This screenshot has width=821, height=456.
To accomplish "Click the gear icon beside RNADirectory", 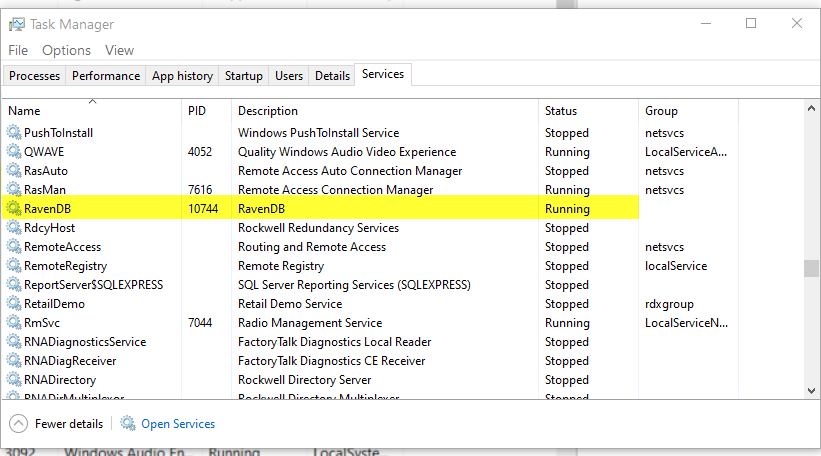I will click(x=14, y=379).
